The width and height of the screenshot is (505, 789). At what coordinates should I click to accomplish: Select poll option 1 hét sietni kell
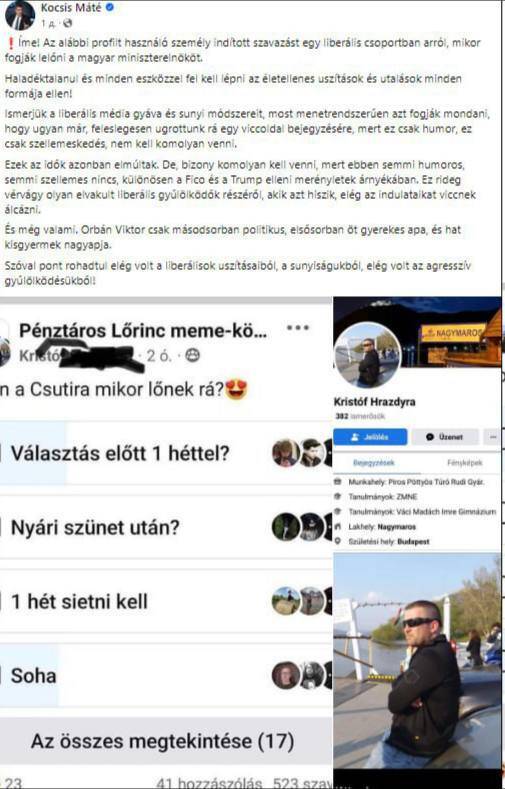point(166,601)
